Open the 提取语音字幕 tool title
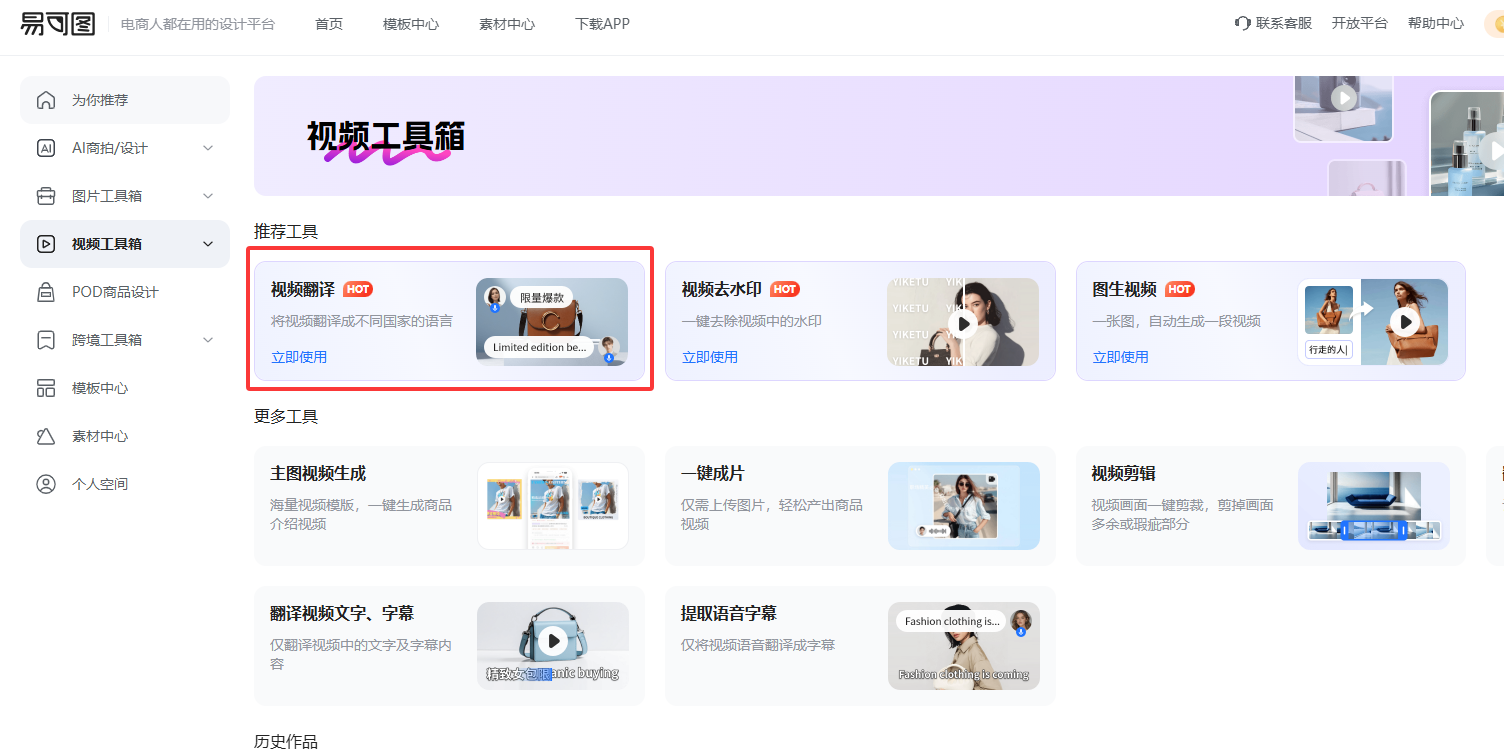Viewport: 1504px width, 749px height. pos(729,613)
